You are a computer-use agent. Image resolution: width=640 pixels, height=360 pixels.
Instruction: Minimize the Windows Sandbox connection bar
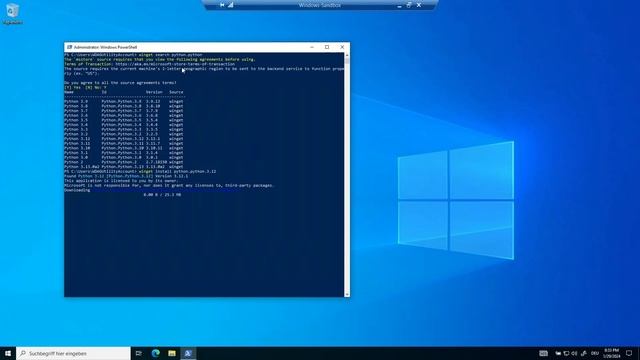[x=399, y=5]
